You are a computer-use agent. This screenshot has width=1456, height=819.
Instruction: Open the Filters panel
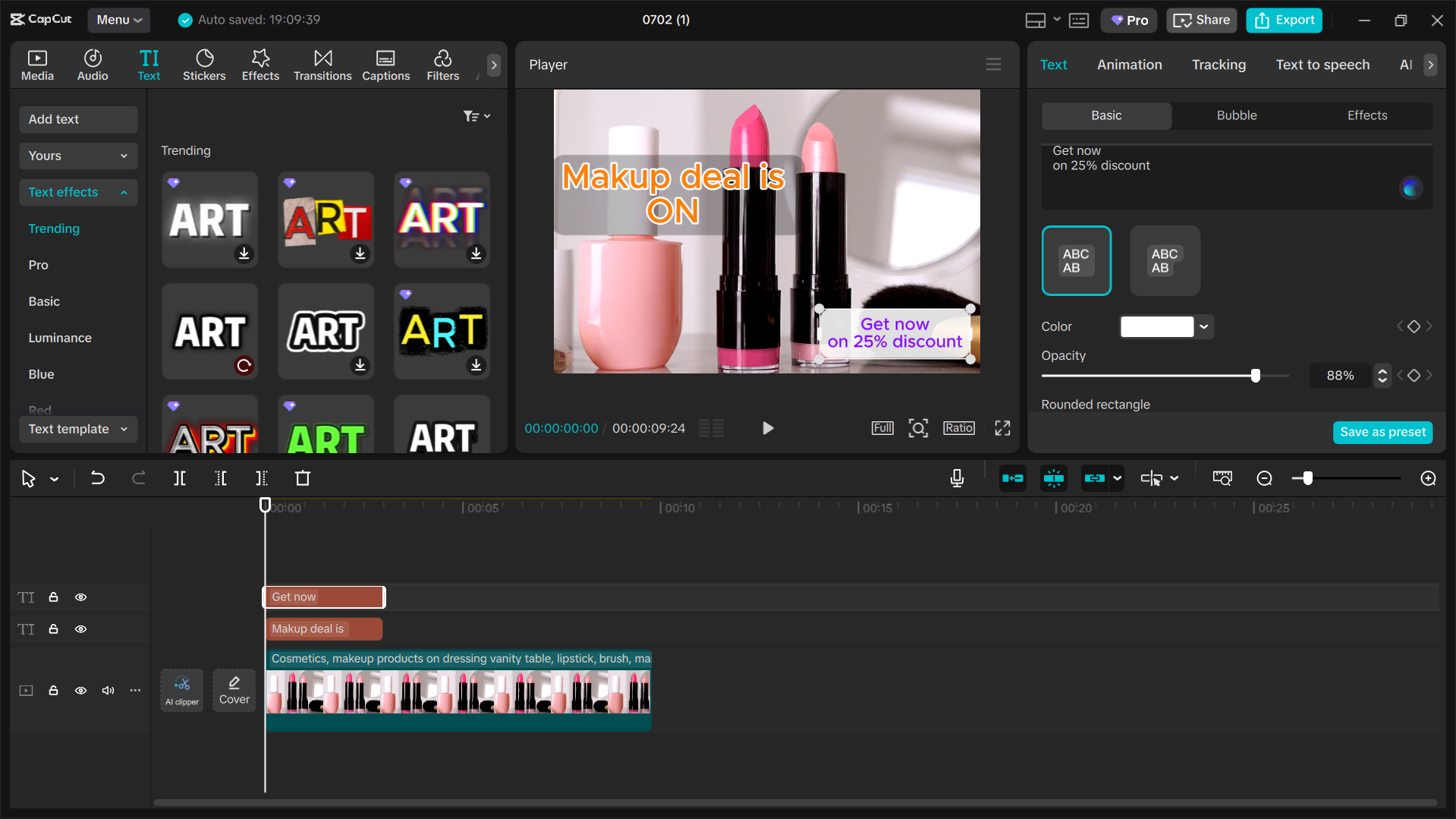(x=442, y=65)
